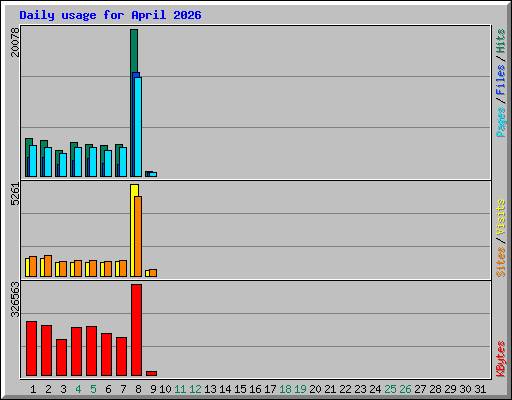Click the orange 'Sites' legend label
Viewport: 512px width, 400px height.
pyautogui.click(x=501, y=262)
